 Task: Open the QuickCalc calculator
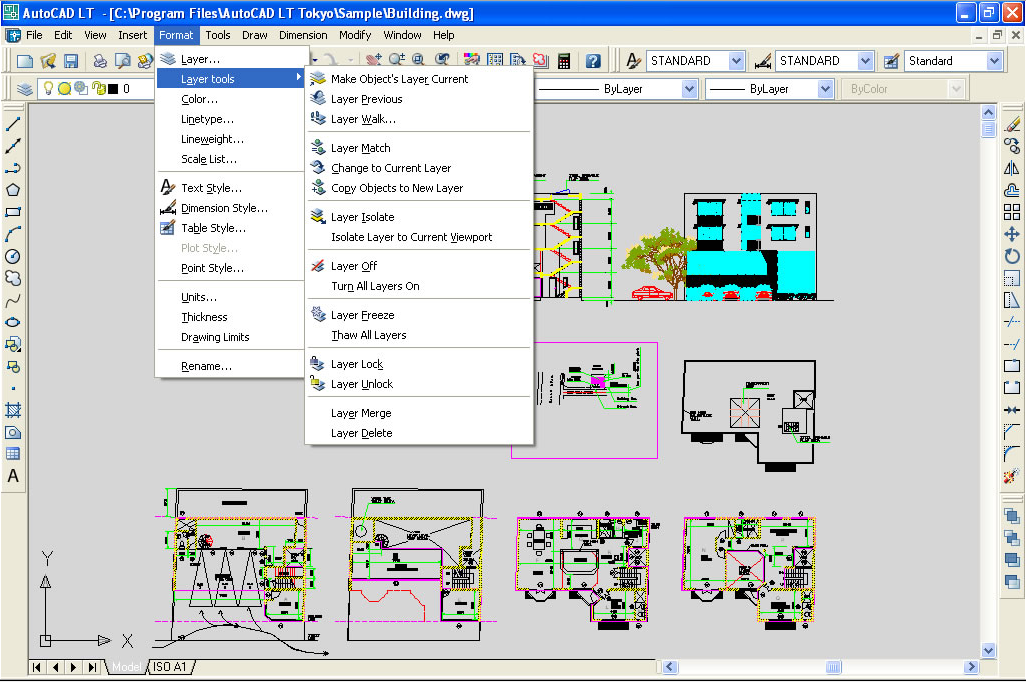(x=563, y=61)
